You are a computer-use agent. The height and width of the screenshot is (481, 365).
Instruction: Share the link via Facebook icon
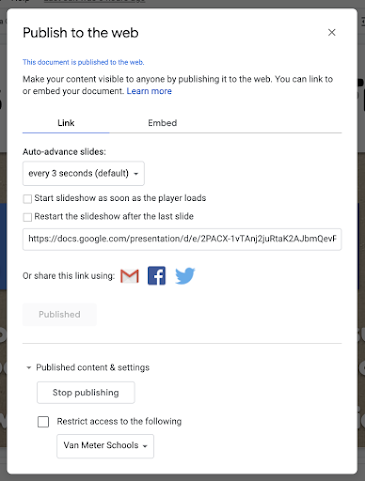[157, 276]
